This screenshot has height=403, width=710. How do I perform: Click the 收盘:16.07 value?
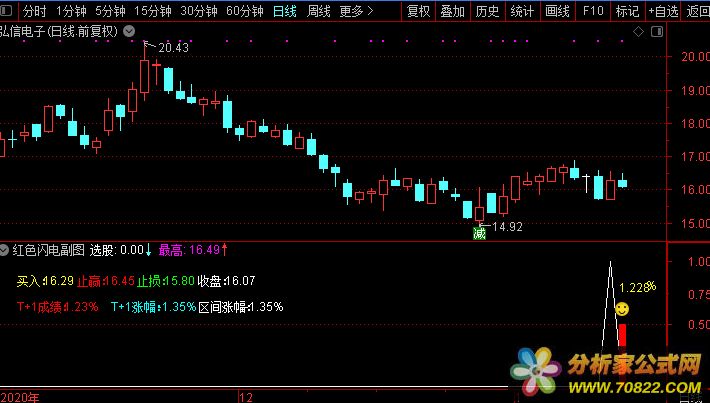(x=226, y=281)
